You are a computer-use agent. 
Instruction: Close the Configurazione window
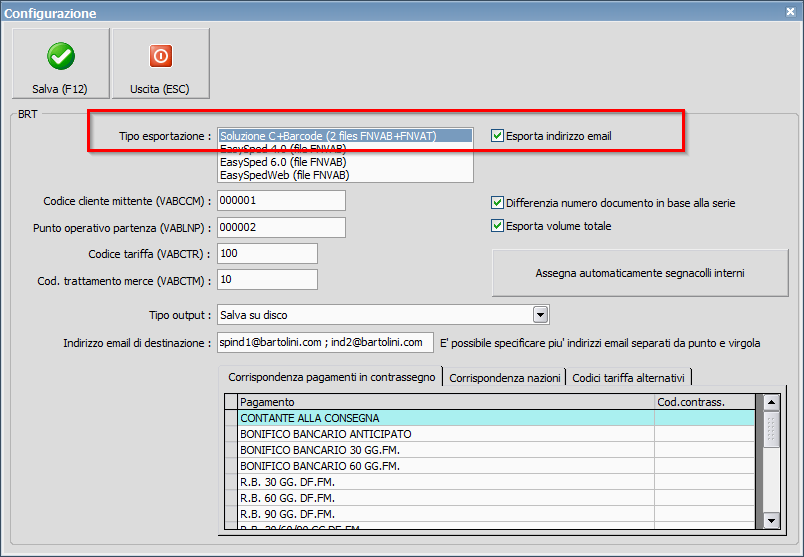(x=790, y=11)
